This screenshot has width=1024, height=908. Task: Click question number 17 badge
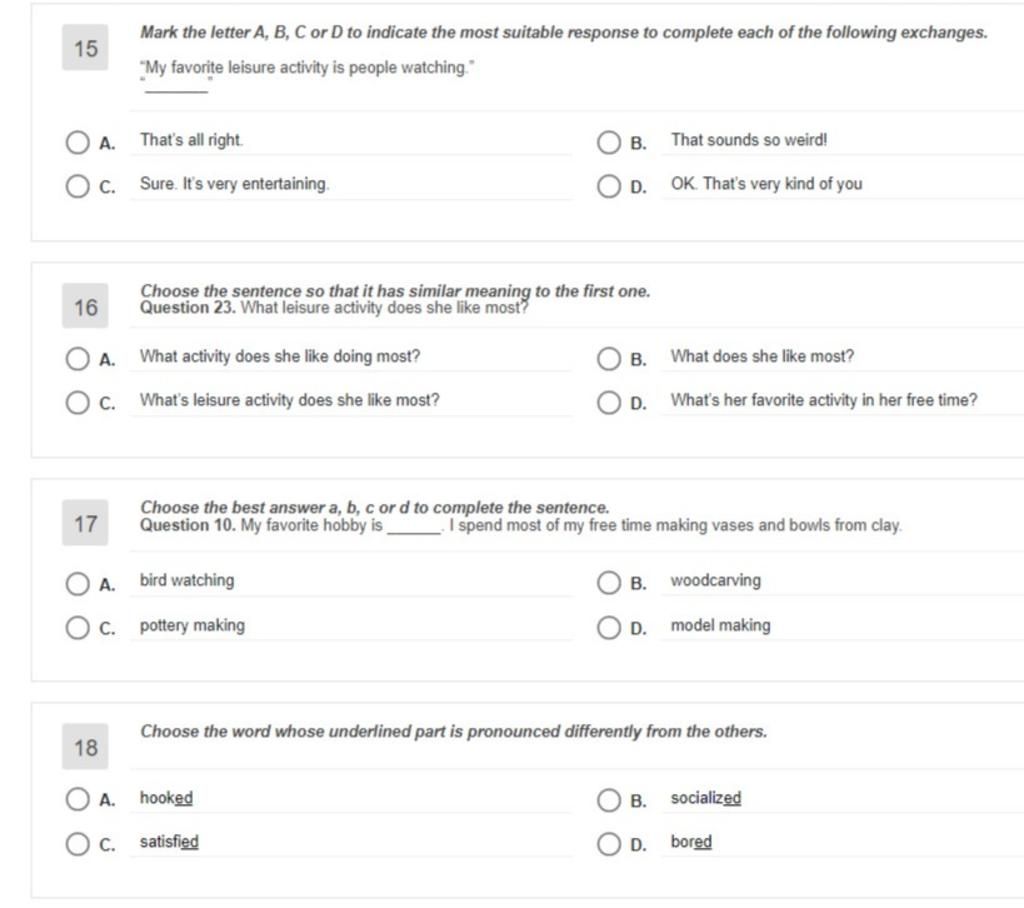click(85, 523)
